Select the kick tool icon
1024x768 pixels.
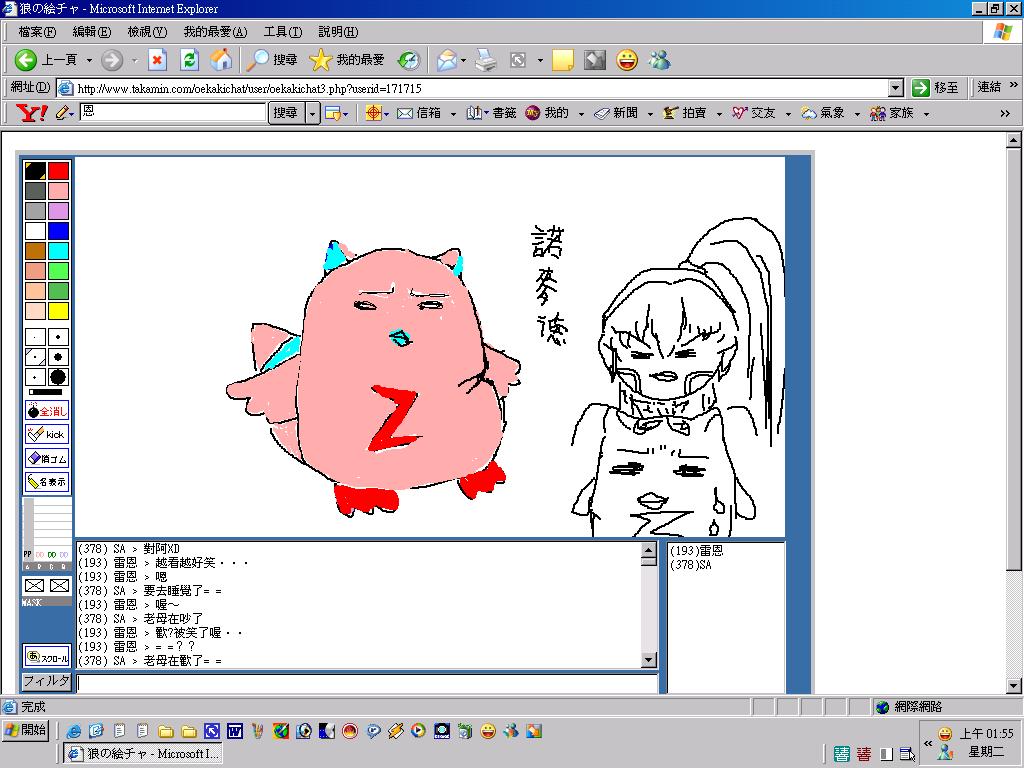tap(47, 434)
